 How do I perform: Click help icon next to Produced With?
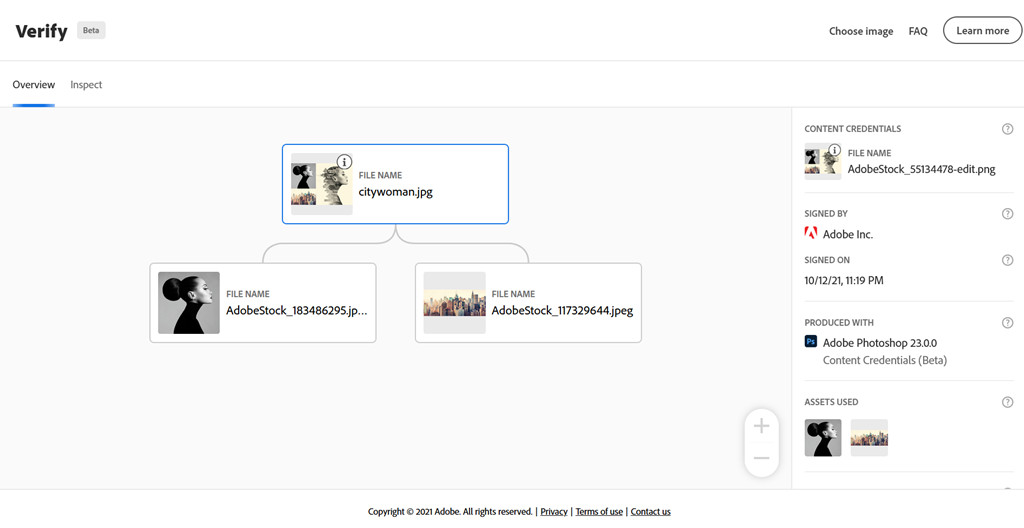[1007, 323]
